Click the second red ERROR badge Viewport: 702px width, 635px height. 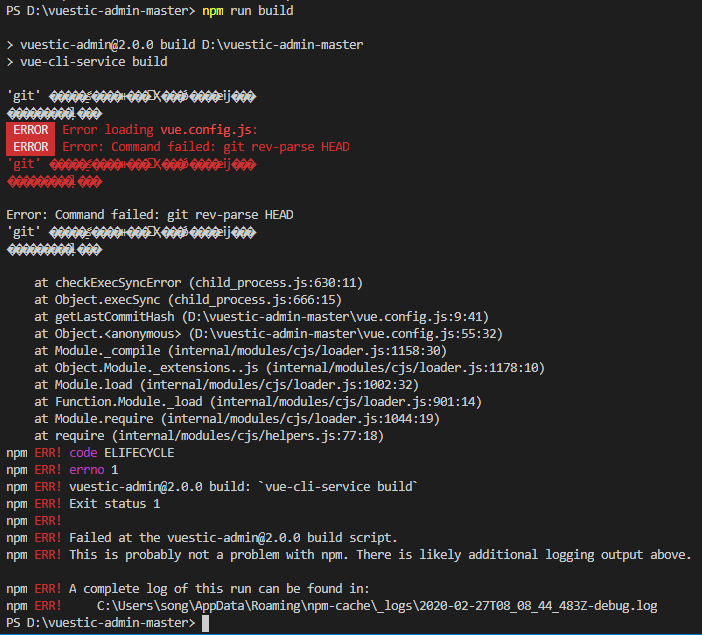(x=30, y=147)
